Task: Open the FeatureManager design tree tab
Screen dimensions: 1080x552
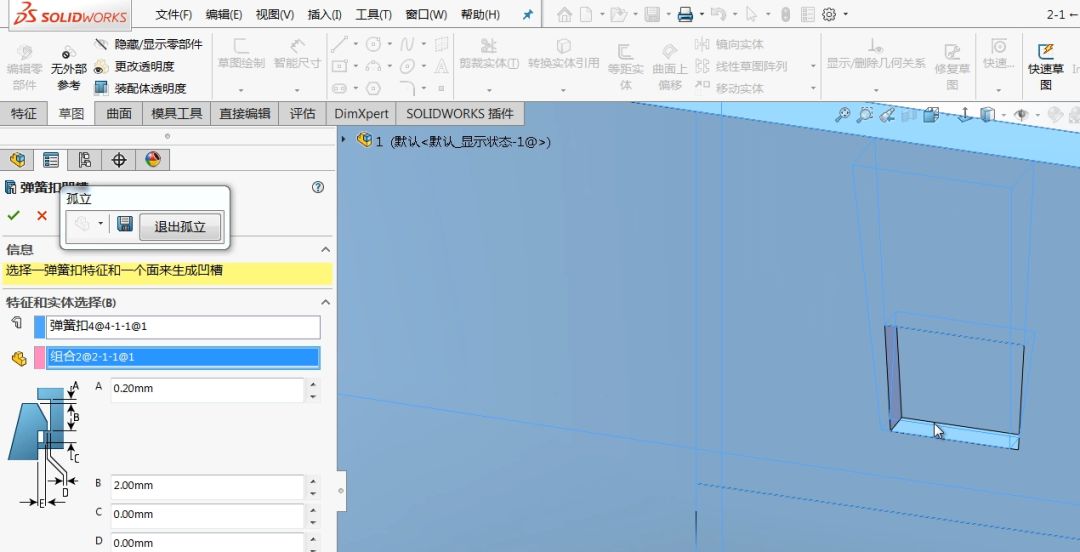Action: coord(17,160)
